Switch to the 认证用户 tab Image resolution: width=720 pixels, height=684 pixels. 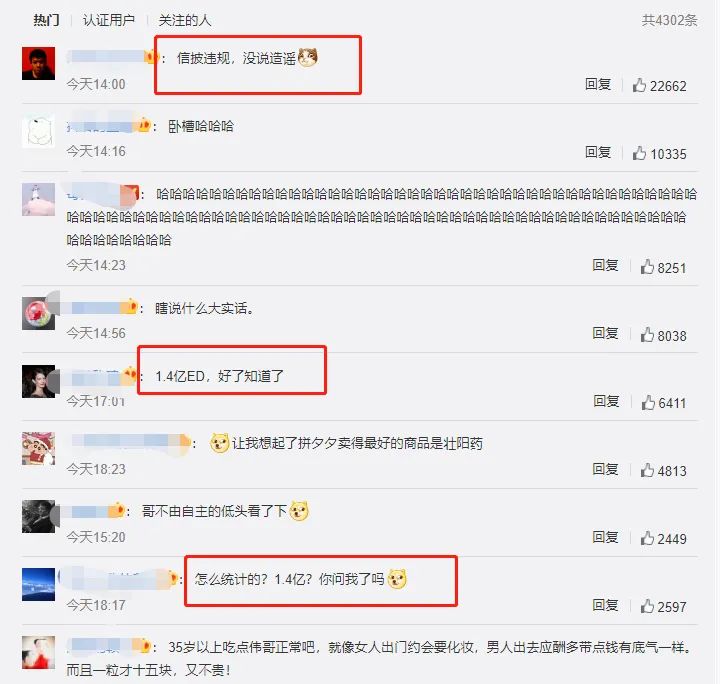pos(108,20)
